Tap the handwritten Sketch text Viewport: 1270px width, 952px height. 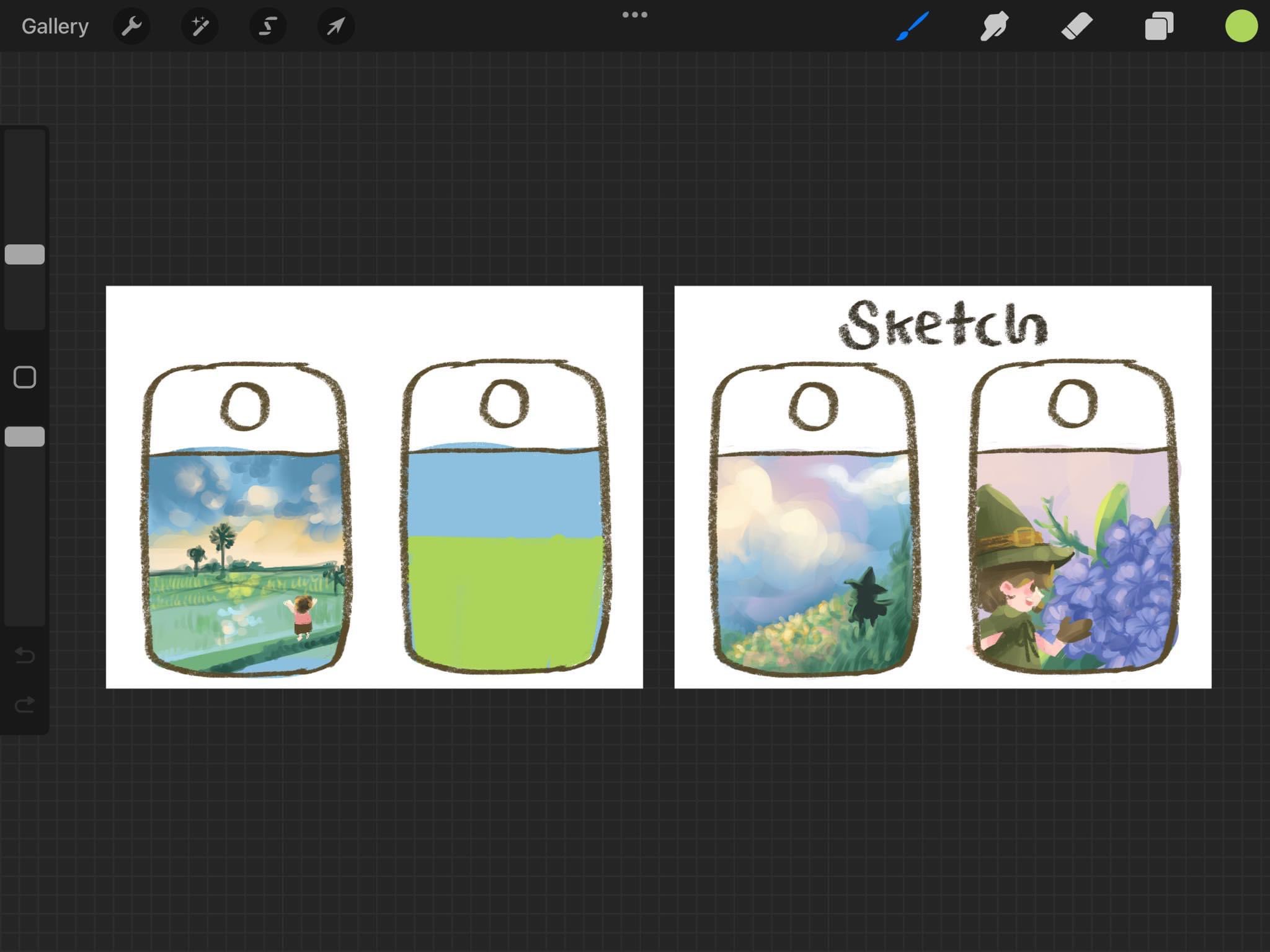pyautogui.click(x=943, y=325)
